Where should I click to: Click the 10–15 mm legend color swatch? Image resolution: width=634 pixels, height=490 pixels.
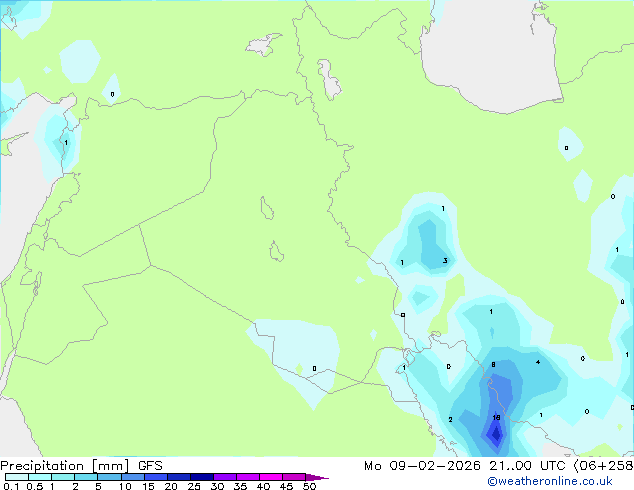tap(132, 477)
